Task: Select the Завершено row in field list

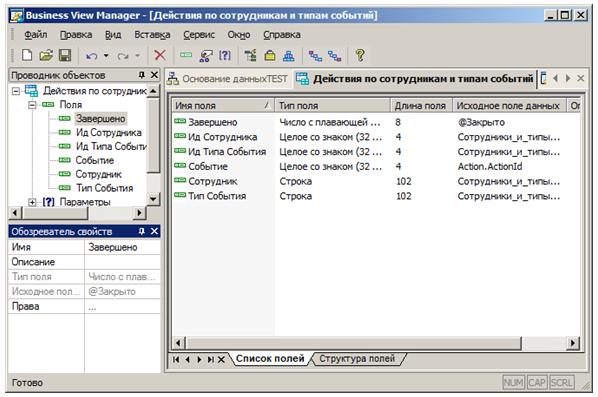Action: (x=376, y=122)
